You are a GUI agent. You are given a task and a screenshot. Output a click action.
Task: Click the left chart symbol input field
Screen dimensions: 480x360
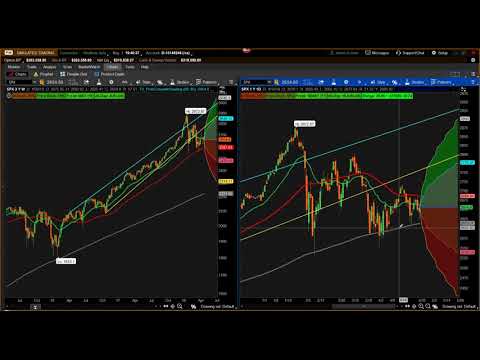tap(20, 82)
